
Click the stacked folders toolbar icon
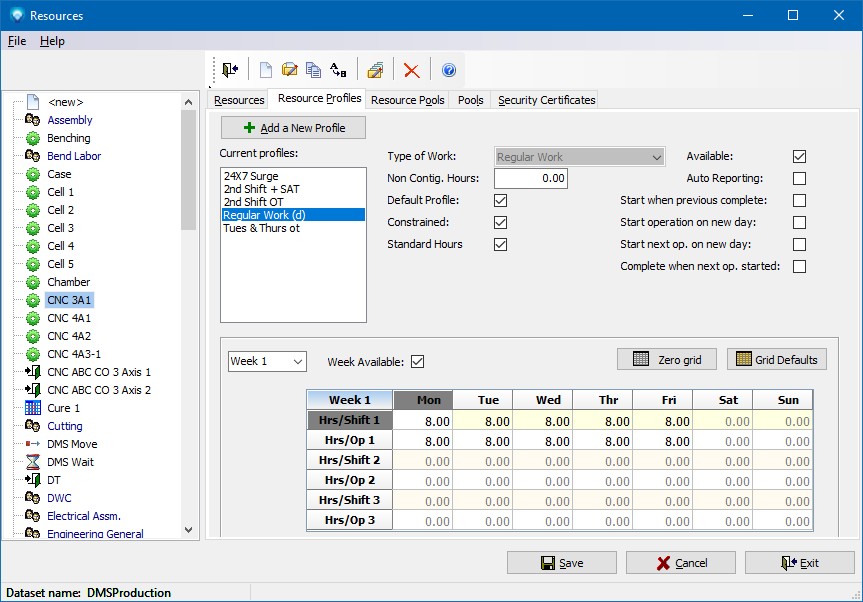pyautogui.click(x=375, y=70)
